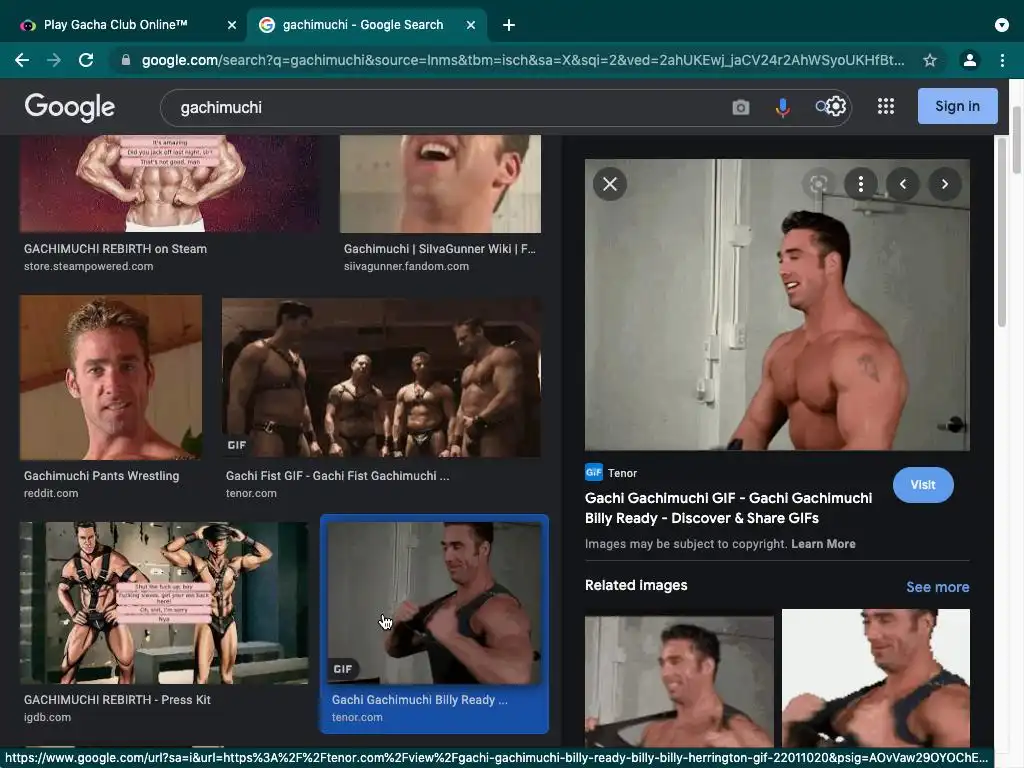Image resolution: width=1024 pixels, height=768 pixels.
Task: Show the next image in preview
Action: [x=944, y=184]
